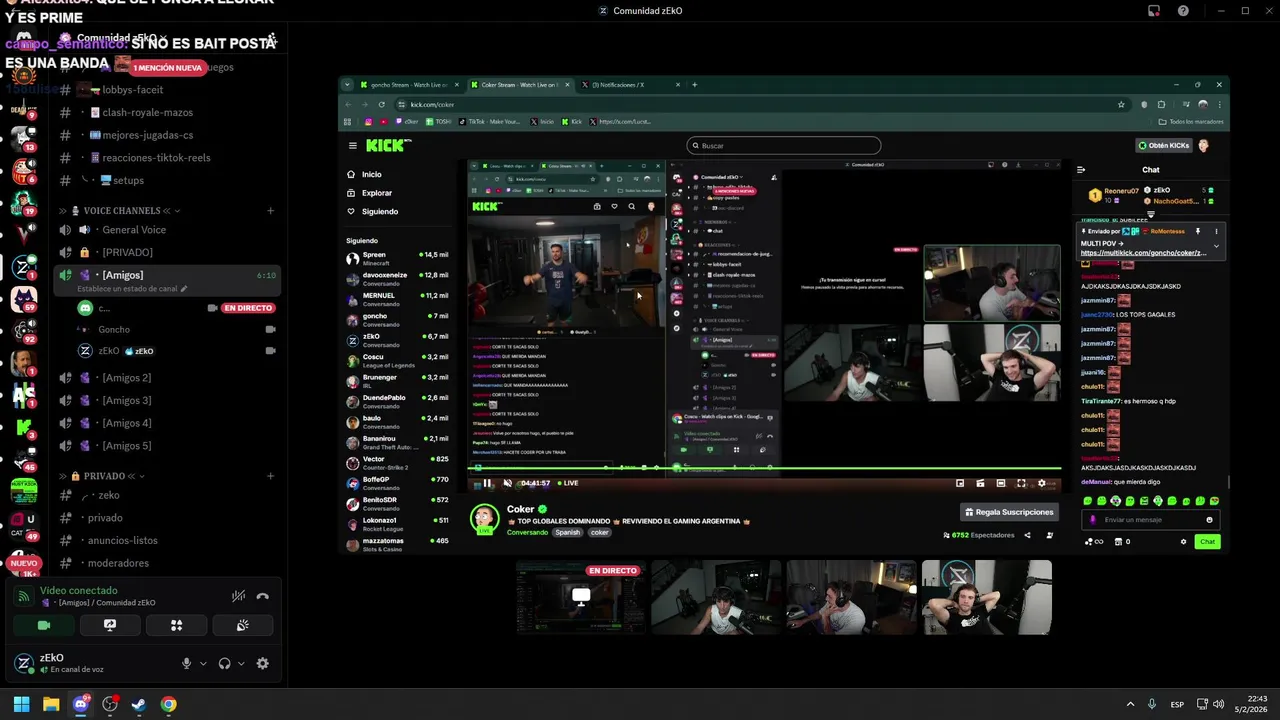This screenshot has height=720, width=1280.
Task: Open headphone output options dropdown arrow
Action: coord(241,663)
